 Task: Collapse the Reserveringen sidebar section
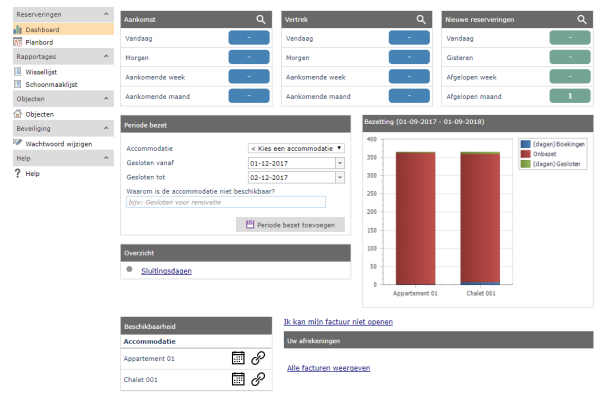pos(106,14)
